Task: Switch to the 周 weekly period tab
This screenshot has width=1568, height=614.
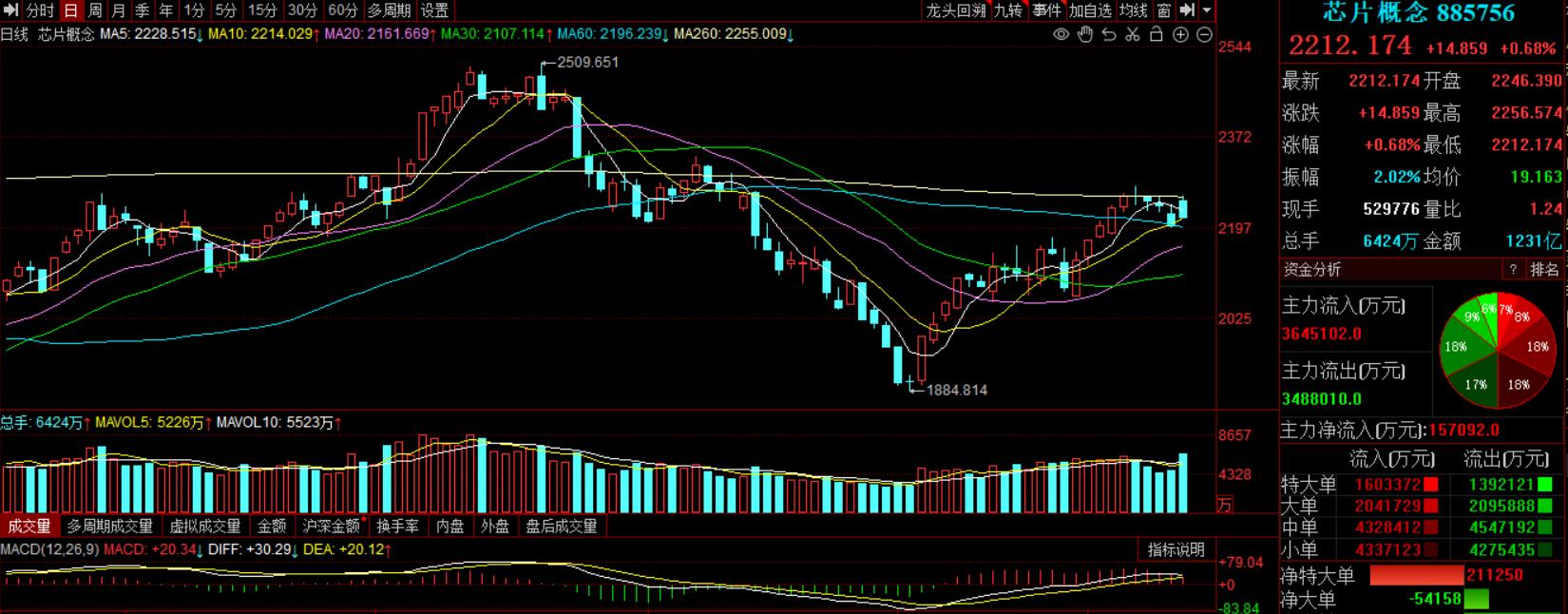Action: point(95,10)
